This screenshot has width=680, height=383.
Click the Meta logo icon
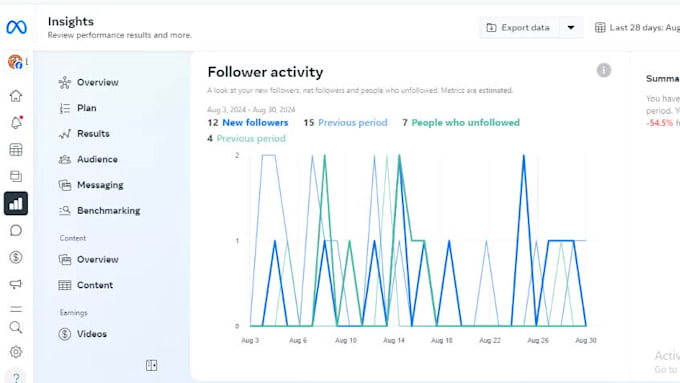16,27
